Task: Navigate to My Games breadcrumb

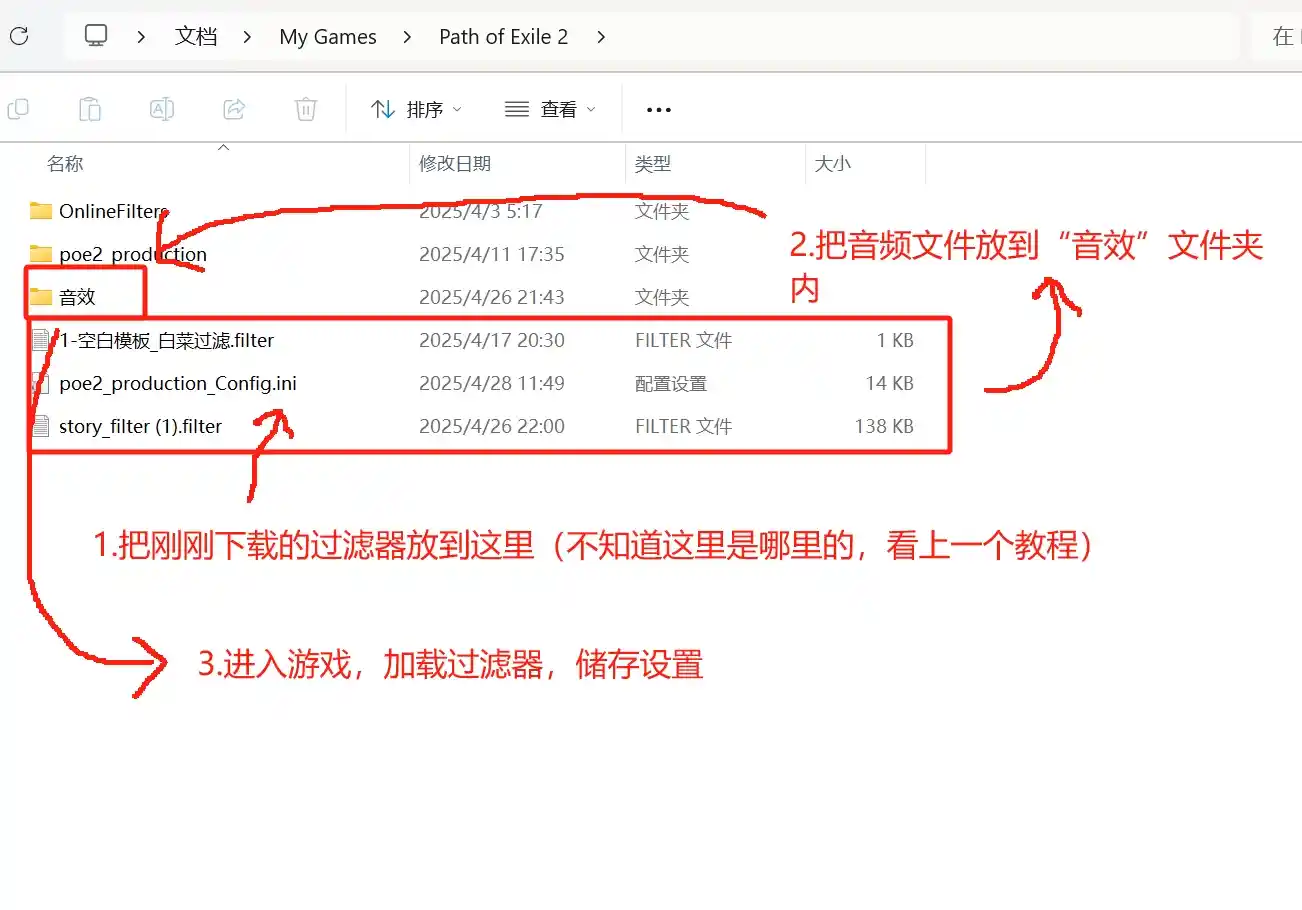Action: click(x=328, y=37)
